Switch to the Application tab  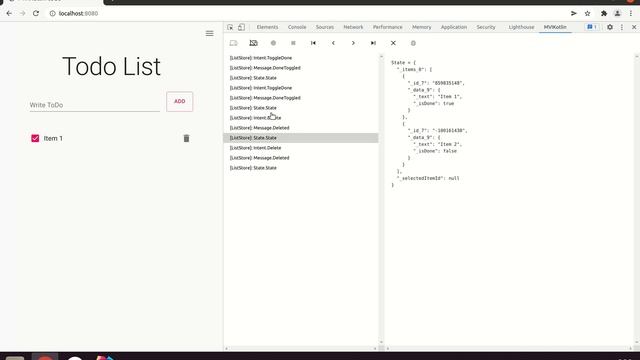(x=453, y=27)
